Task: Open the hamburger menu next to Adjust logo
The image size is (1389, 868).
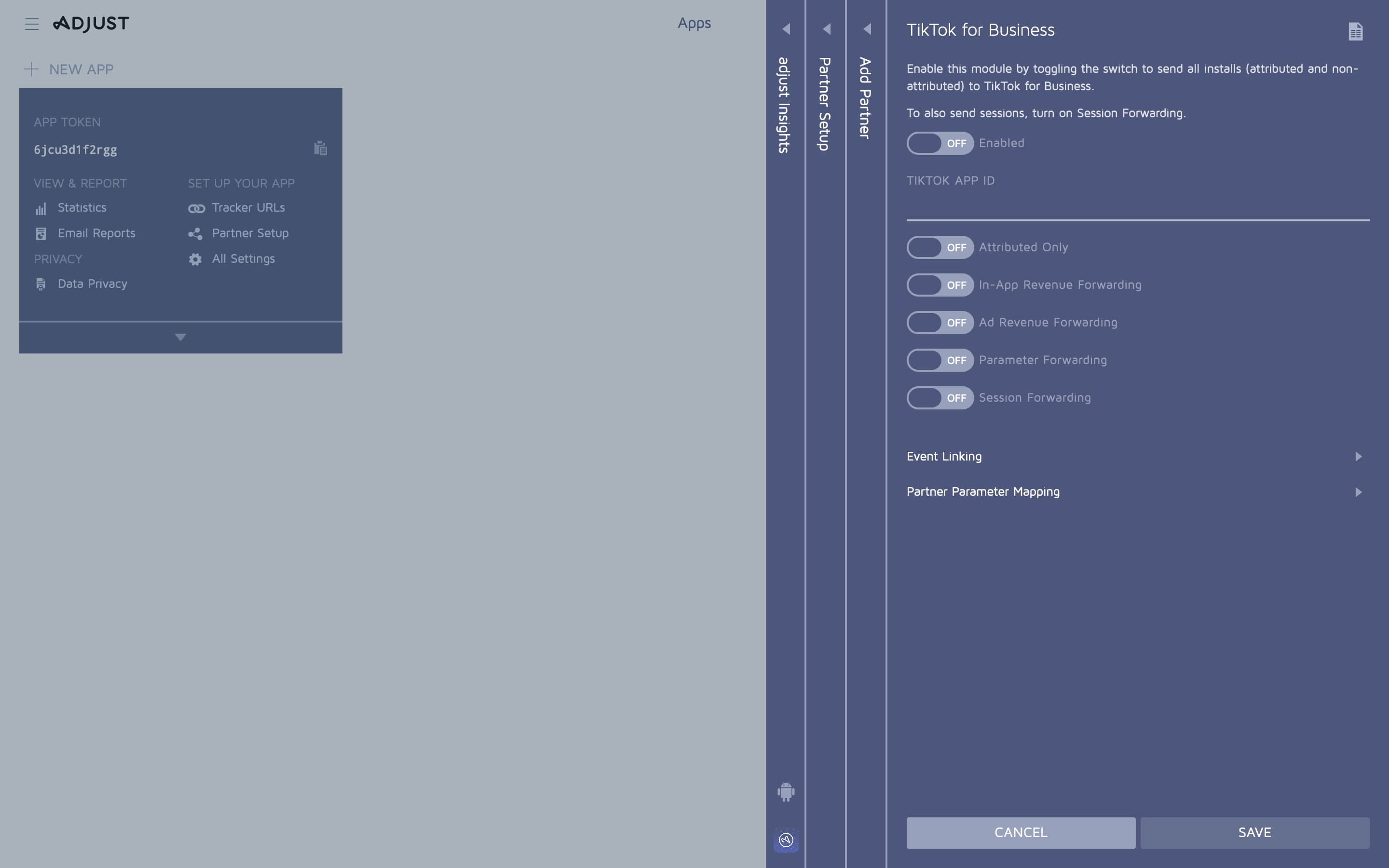Action: [x=31, y=24]
